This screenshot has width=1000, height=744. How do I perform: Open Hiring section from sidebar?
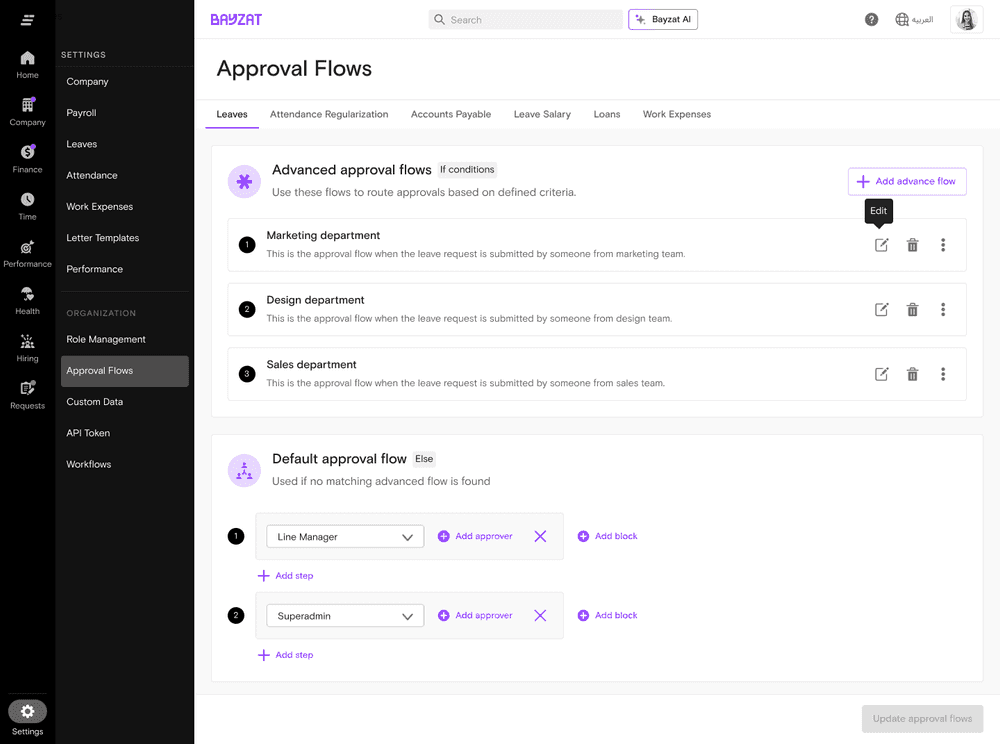[27, 347]
